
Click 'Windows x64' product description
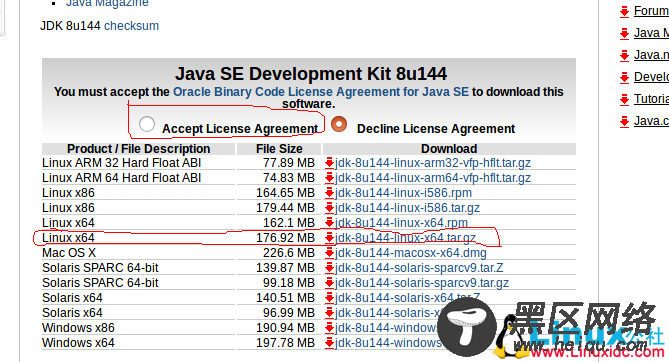[x=79, y=343]
